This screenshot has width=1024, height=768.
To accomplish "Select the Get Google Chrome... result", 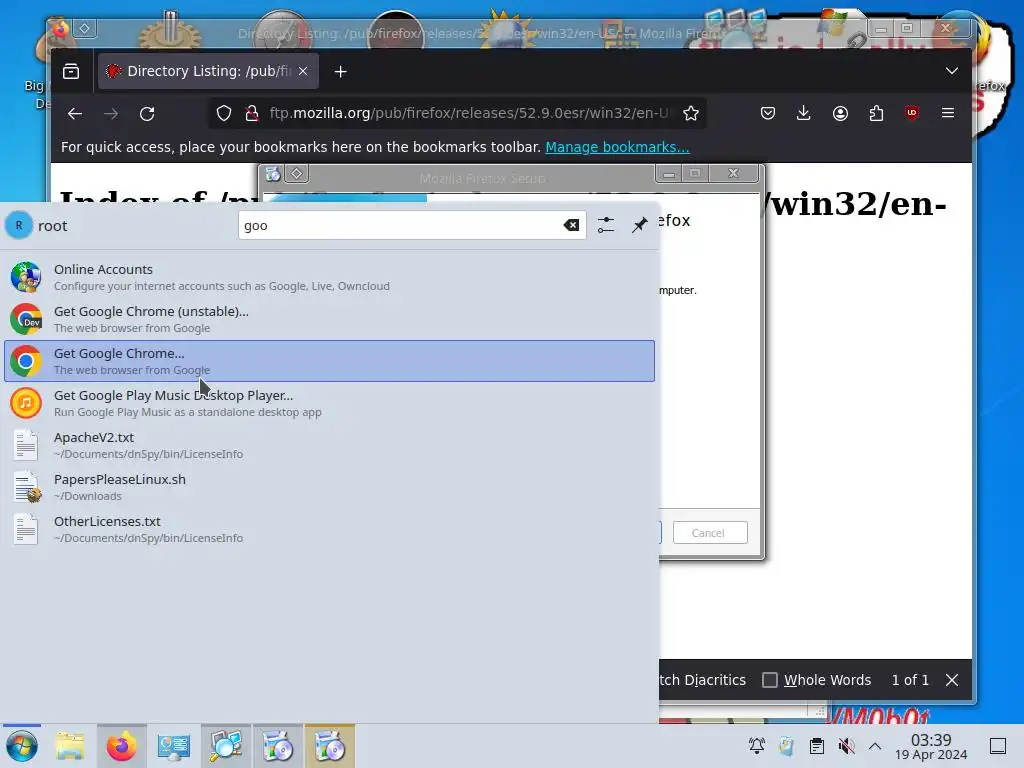I will [329, 360].
